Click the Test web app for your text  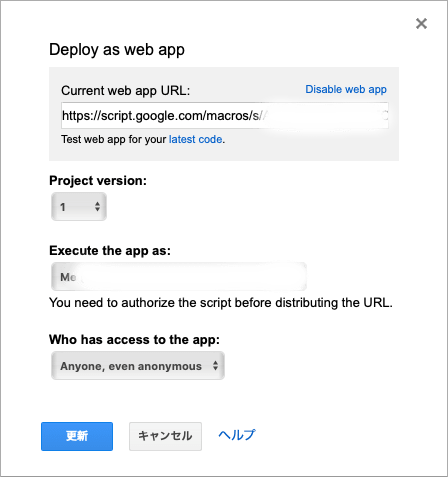tap(114, 139)
